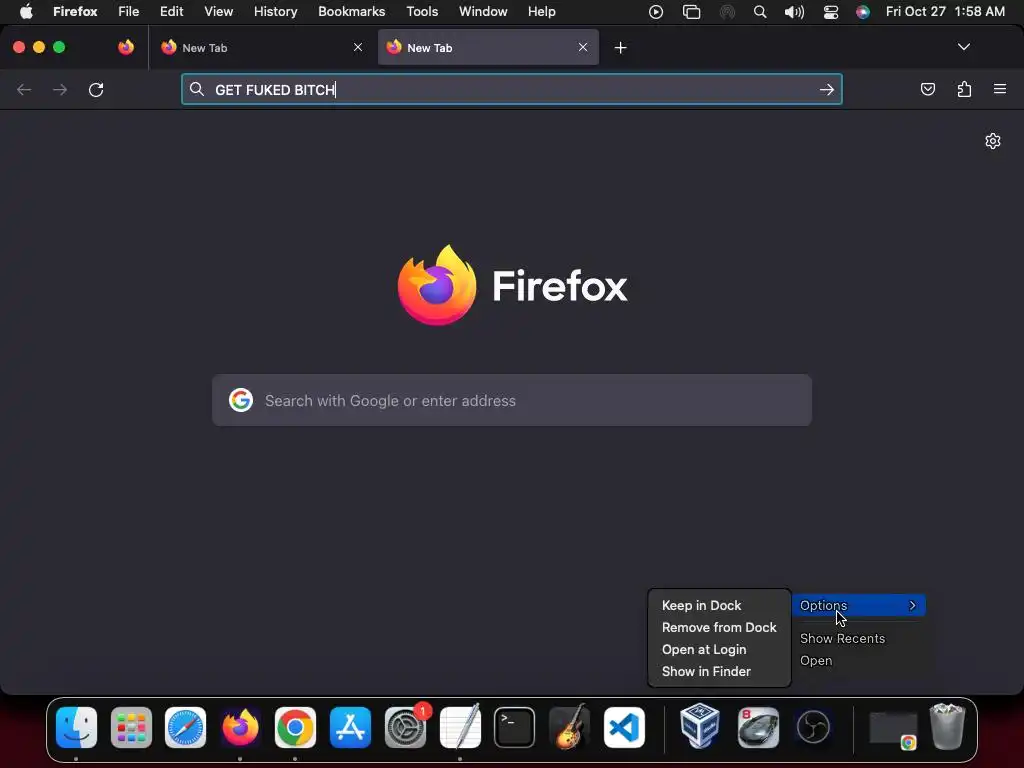Click the pinned Firefox tab icon
Screen dimensions: 1024x768
(x=126, y=47)
